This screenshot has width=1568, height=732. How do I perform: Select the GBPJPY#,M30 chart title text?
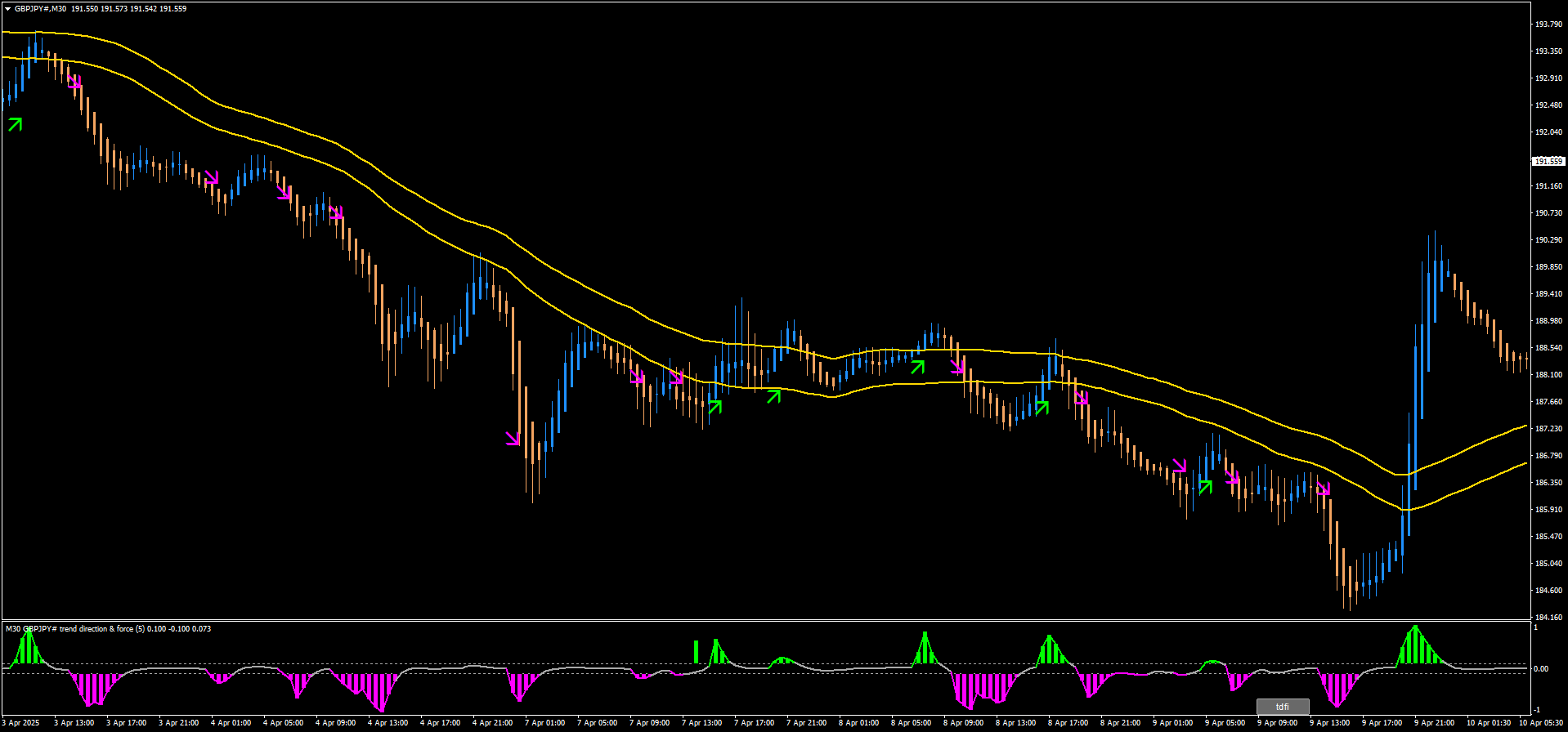coord(40,9)
